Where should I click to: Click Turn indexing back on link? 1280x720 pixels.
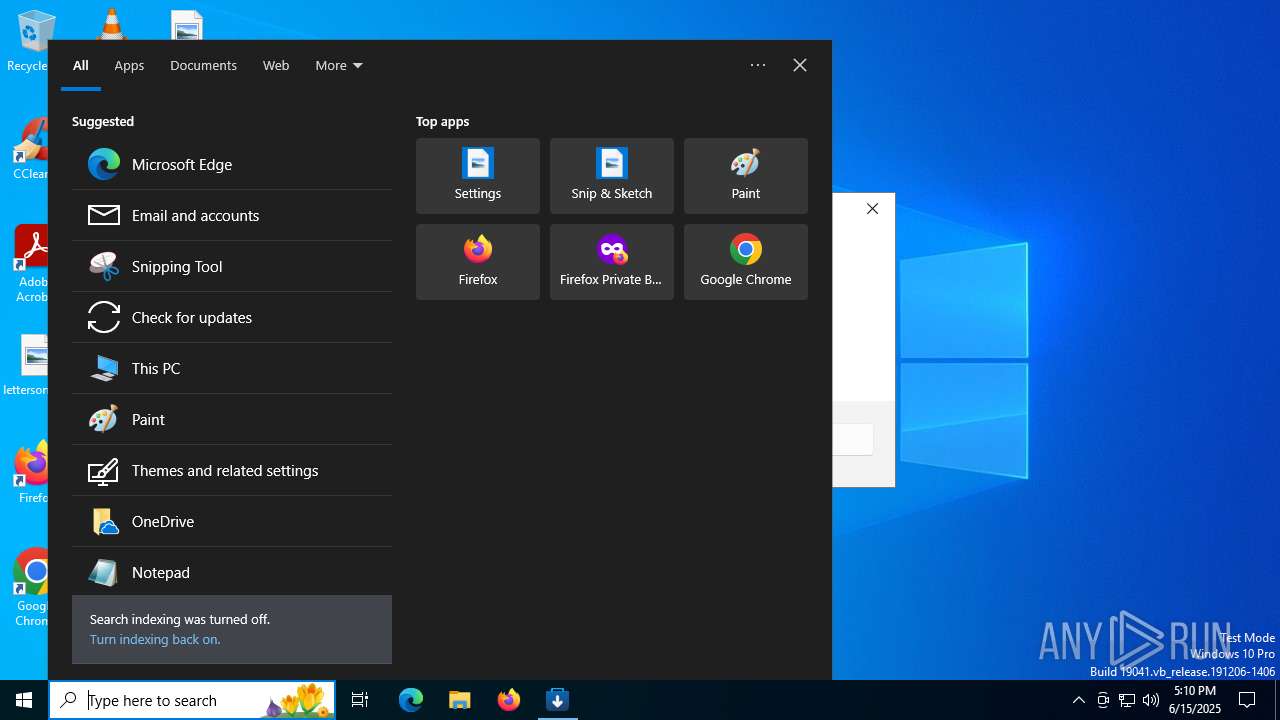tap(155, 639)
